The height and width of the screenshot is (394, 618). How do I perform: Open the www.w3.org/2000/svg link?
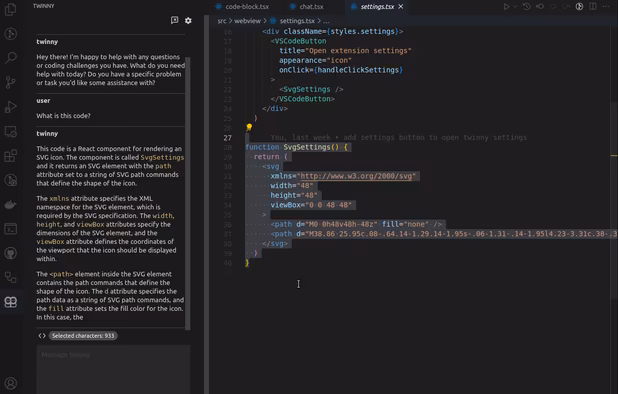pyautogui.click(x=356, y=176)
